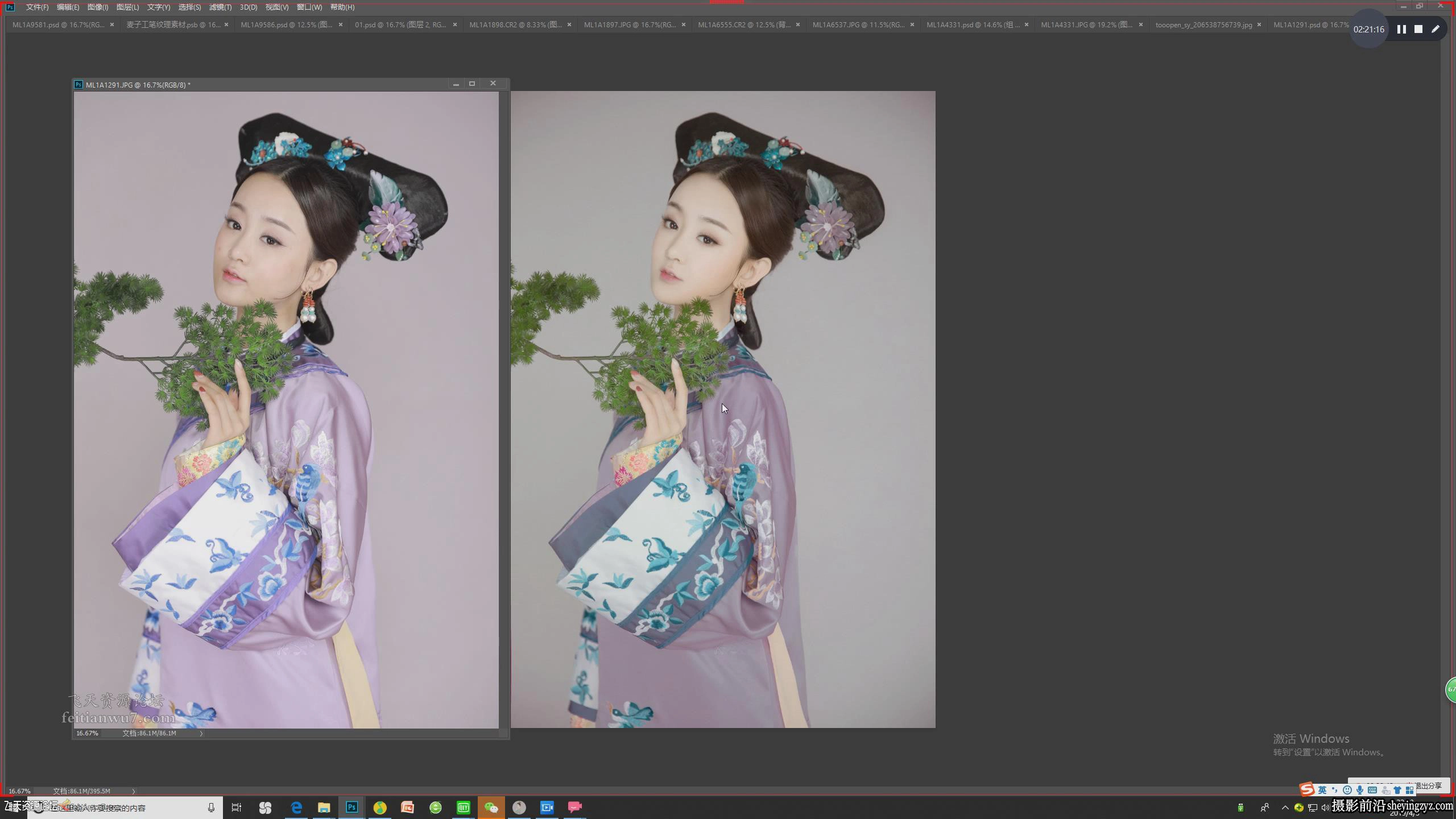The width and height of the screenshot is (1456, 819).
Task: Toggle Sogou punctuation mode
Action: coord(1335,790)
